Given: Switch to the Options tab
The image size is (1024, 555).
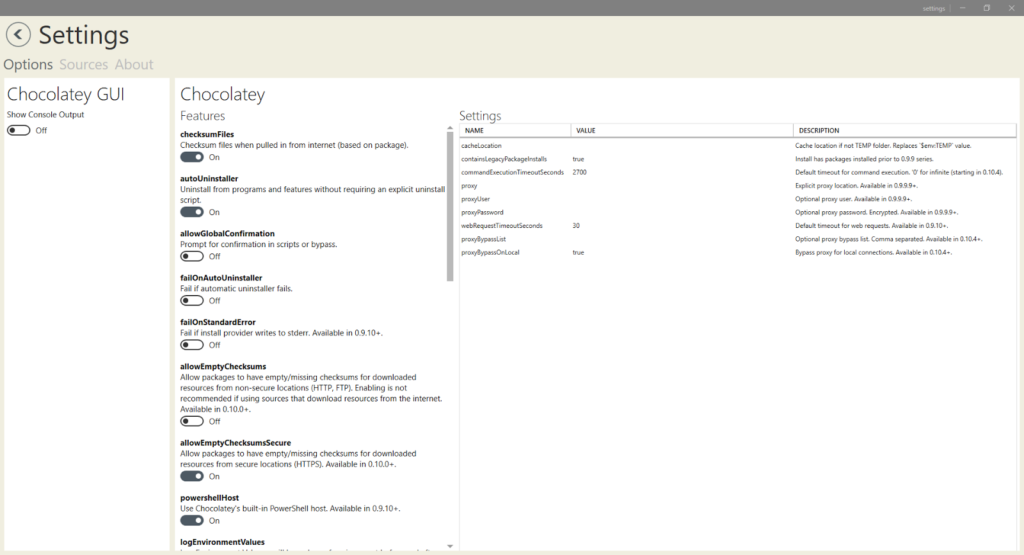Looking at the screenshot, I should coord(28,65).
